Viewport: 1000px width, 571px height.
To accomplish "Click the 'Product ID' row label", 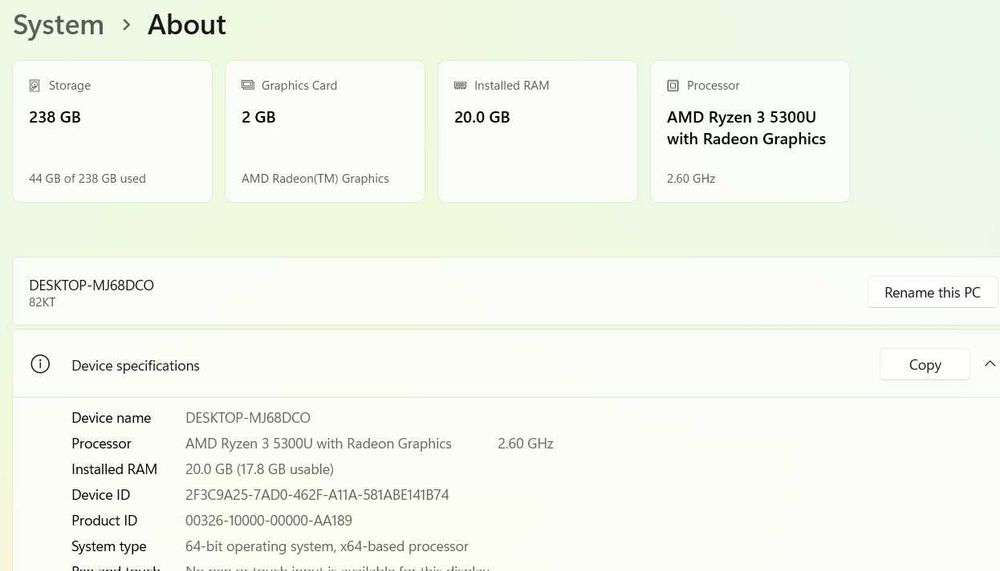I will [105, 521].
